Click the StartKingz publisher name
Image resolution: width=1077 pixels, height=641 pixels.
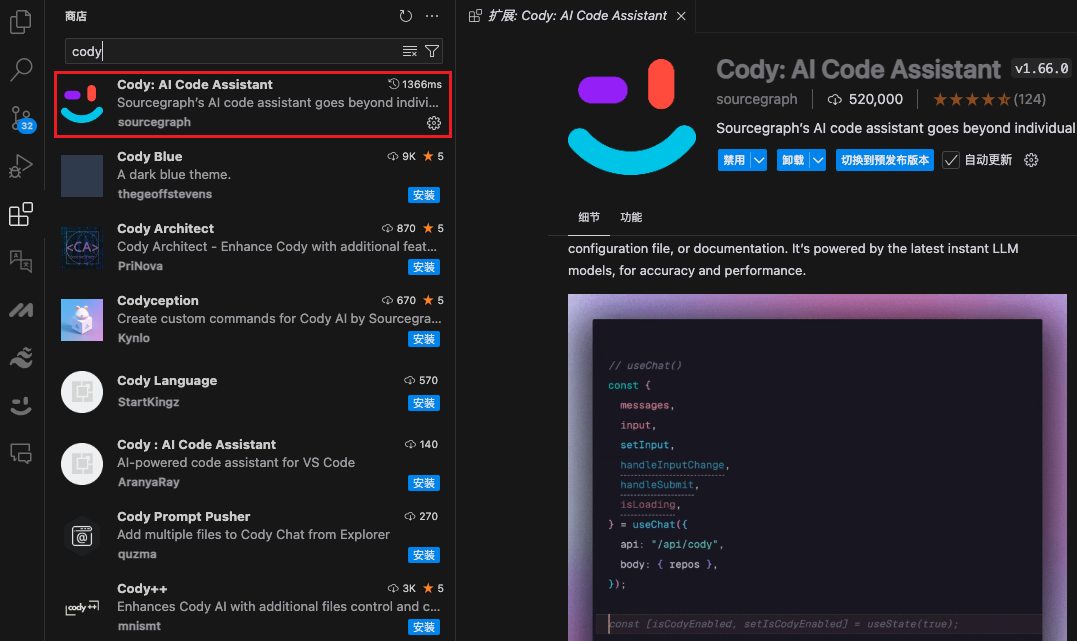tap(148, 402)
